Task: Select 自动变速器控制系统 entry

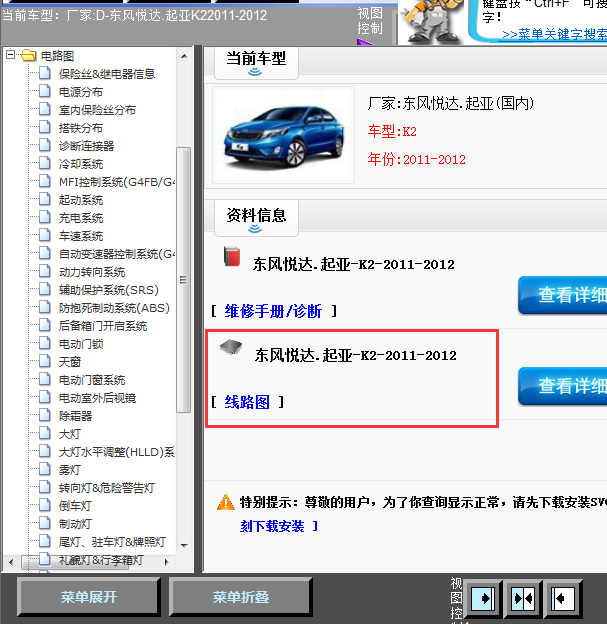Action: click(116, 254)
